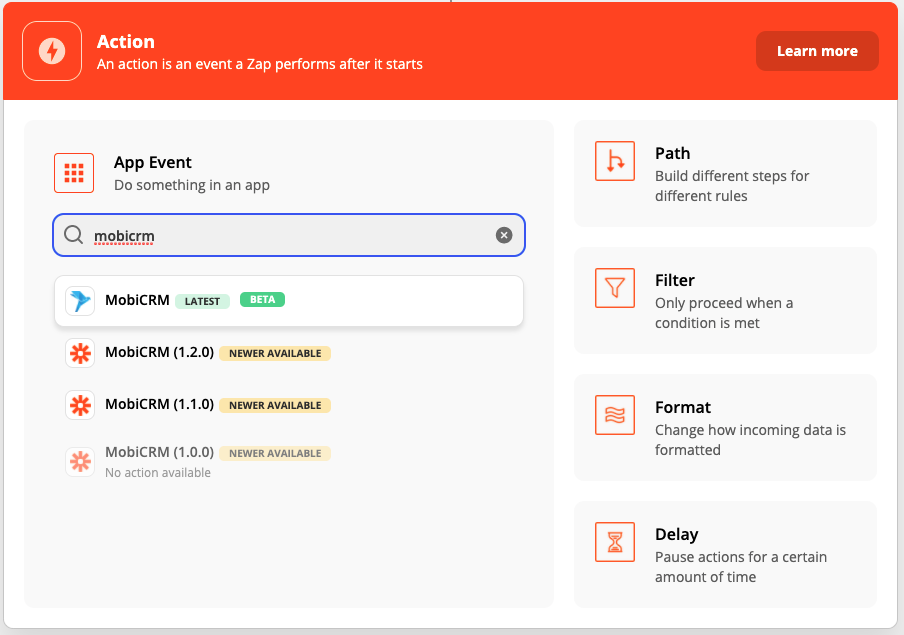Click the MobiCRM (1.2.0) Zapier icon
Screen dimensions: 904x635
click(x=80, y=353)
